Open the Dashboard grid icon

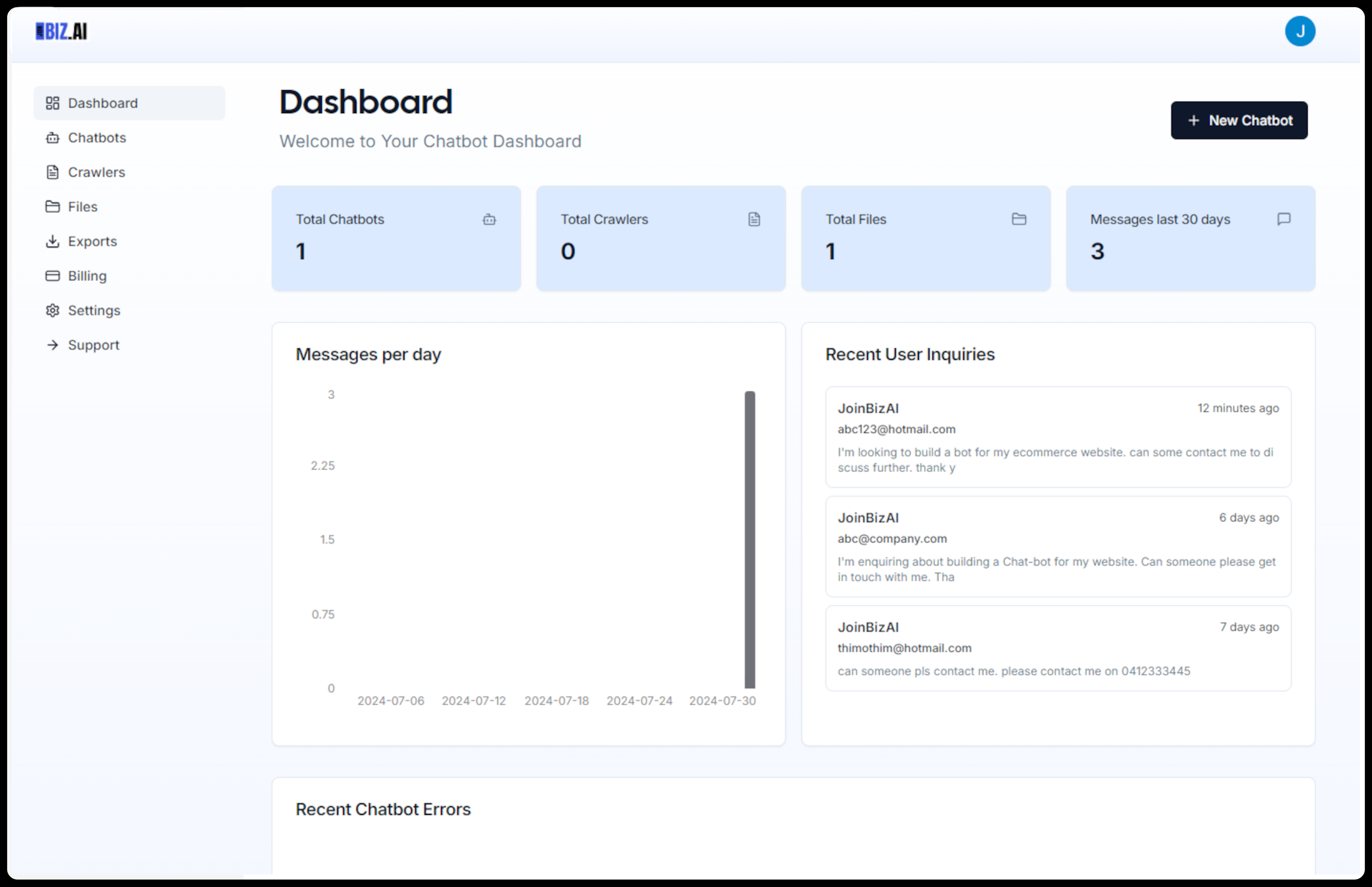pyautogui.click(x=53, y=103)
